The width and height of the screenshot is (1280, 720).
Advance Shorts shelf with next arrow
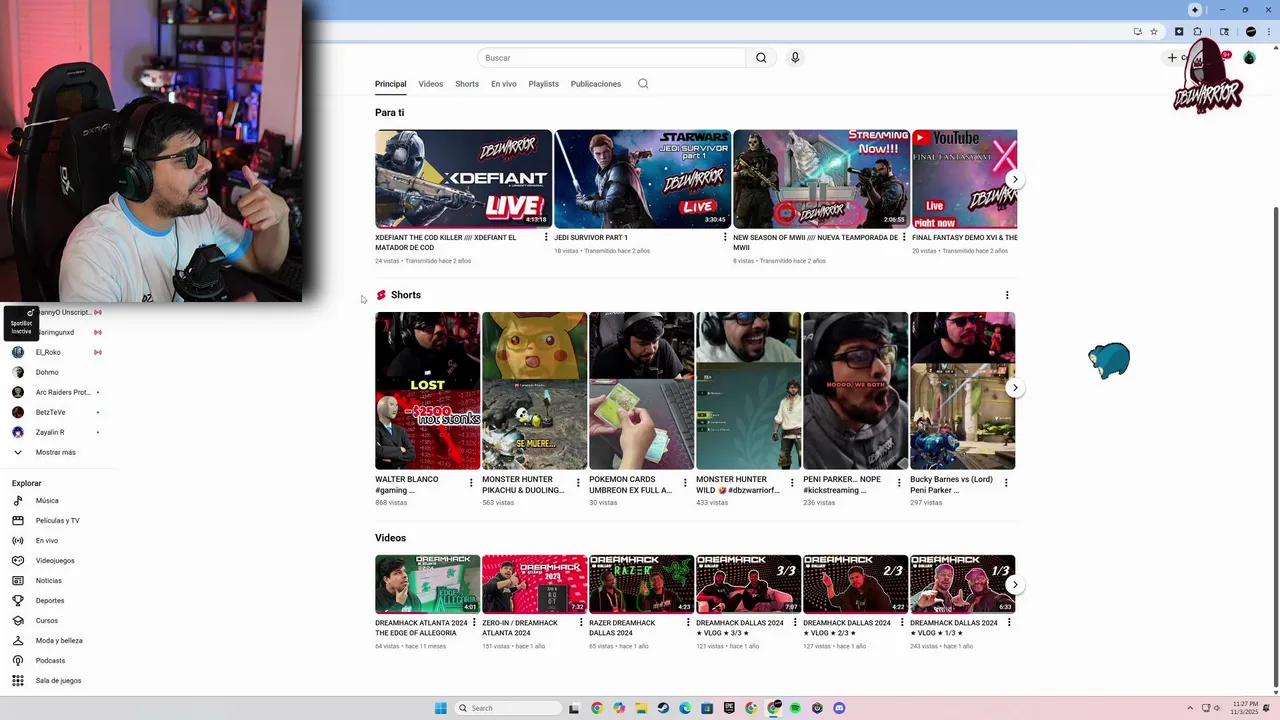tap(1014, 388)
